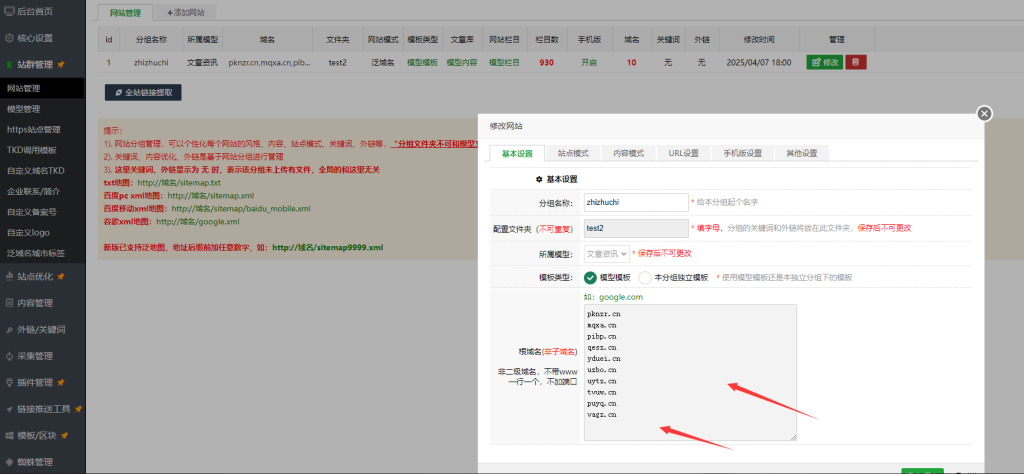Select the 本分组独立模板 radio option
1024x474 pixels.
pyautogui.click(x=645, y=277)
